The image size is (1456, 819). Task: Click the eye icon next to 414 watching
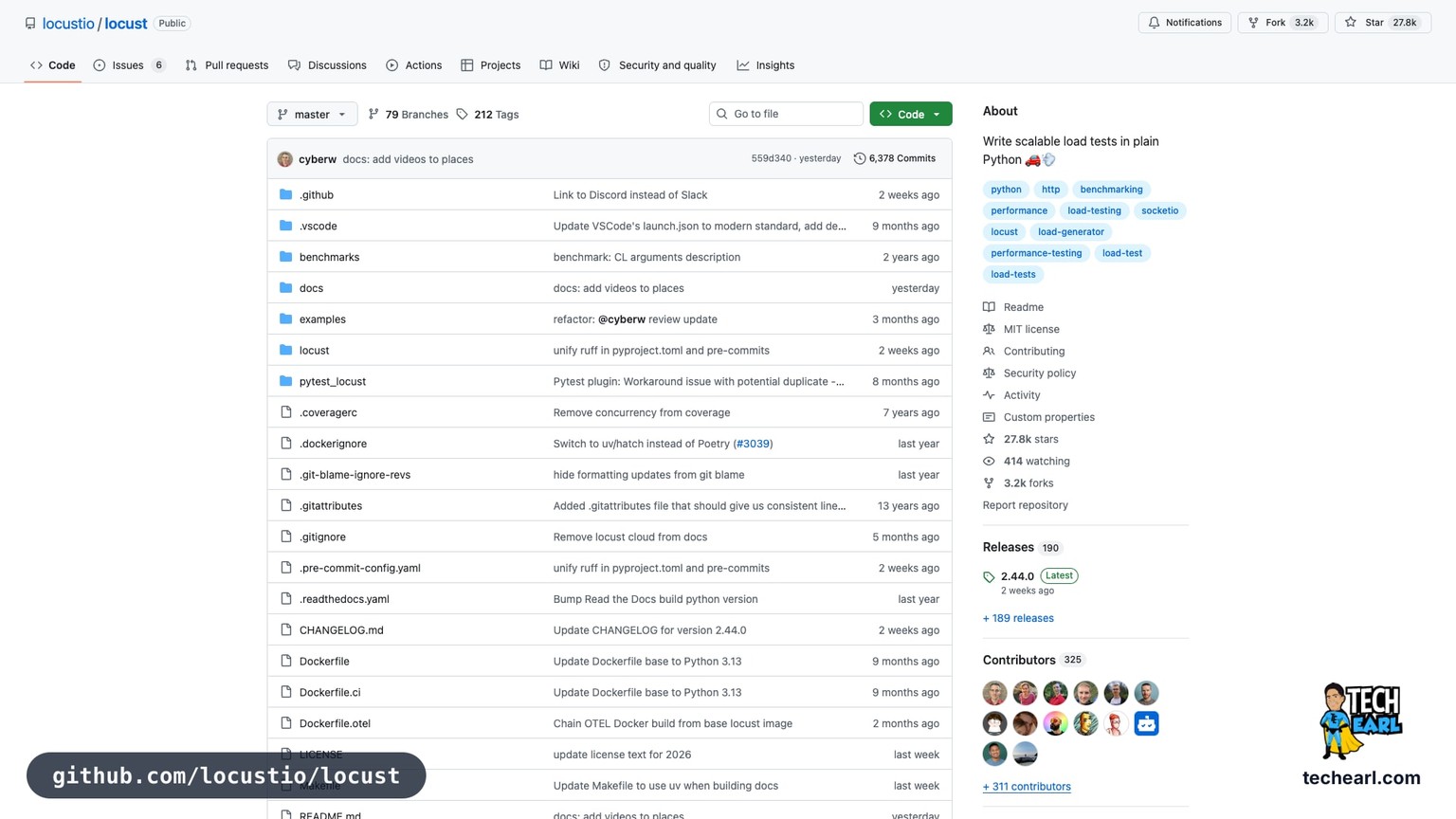click(x=989, y=461)
